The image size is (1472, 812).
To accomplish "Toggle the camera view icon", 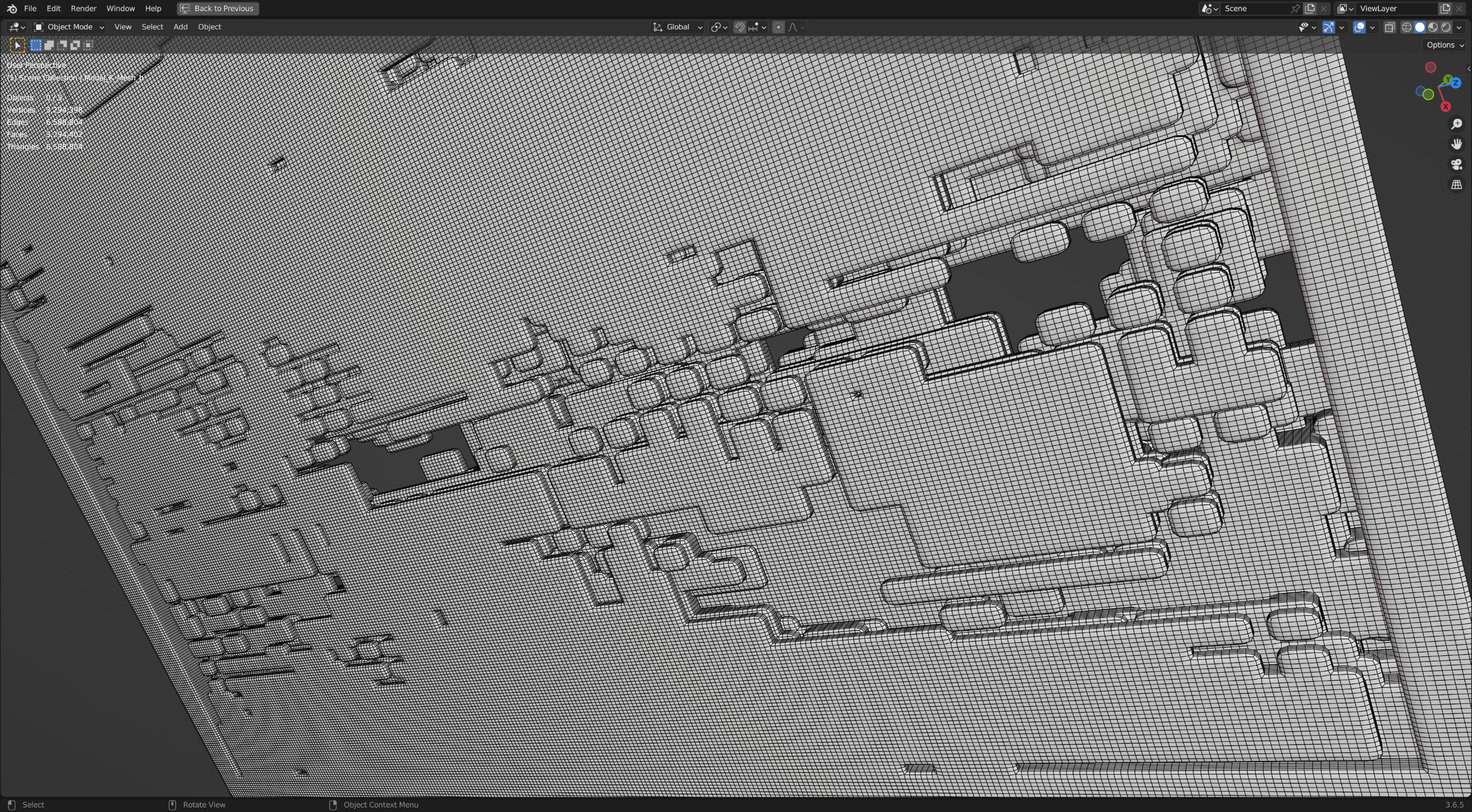I will [x=1457, y=165].
